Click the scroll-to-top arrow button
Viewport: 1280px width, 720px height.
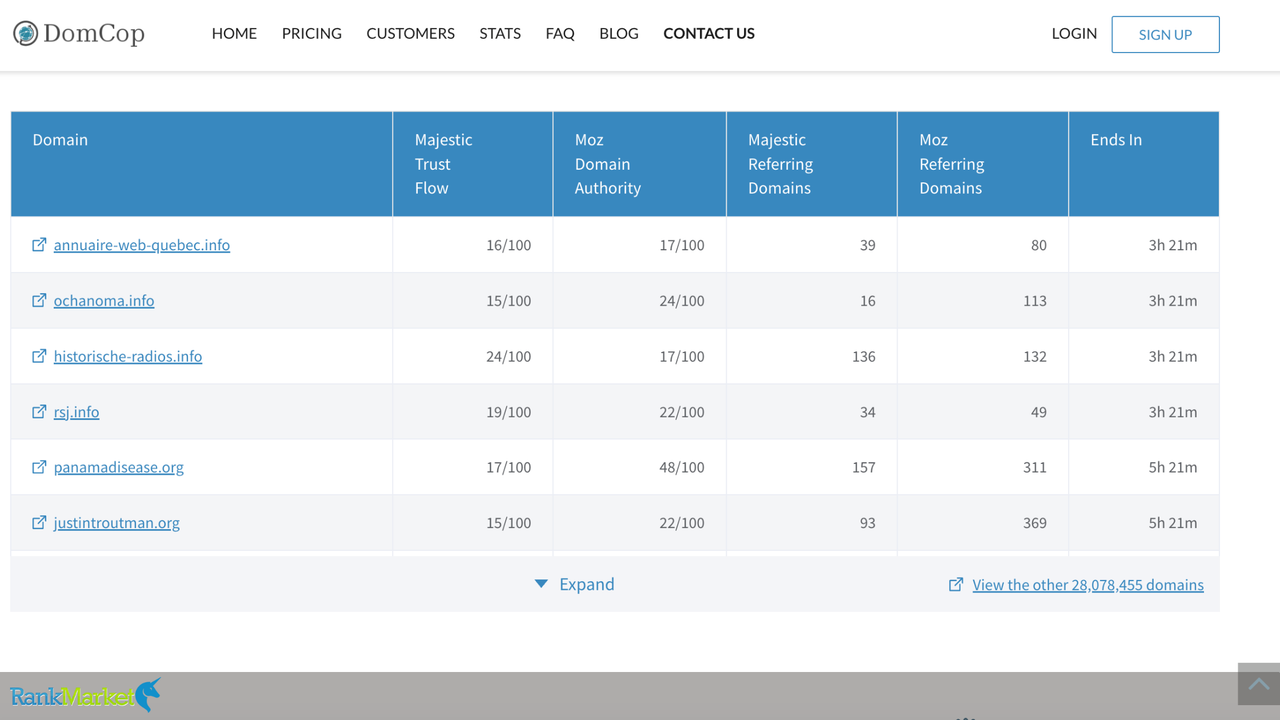point(1259,684)
